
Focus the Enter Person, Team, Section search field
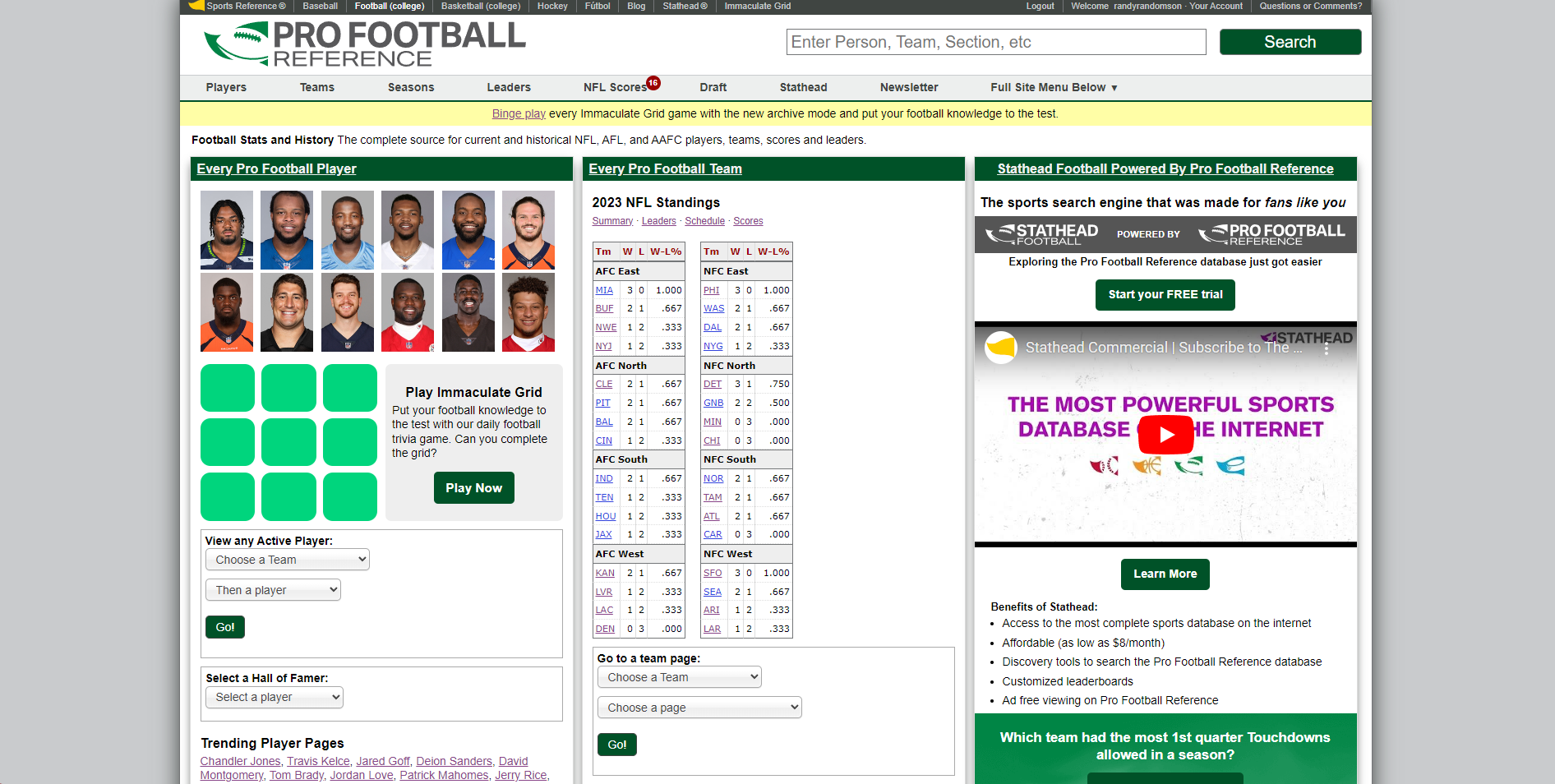[x=996, y=42]
